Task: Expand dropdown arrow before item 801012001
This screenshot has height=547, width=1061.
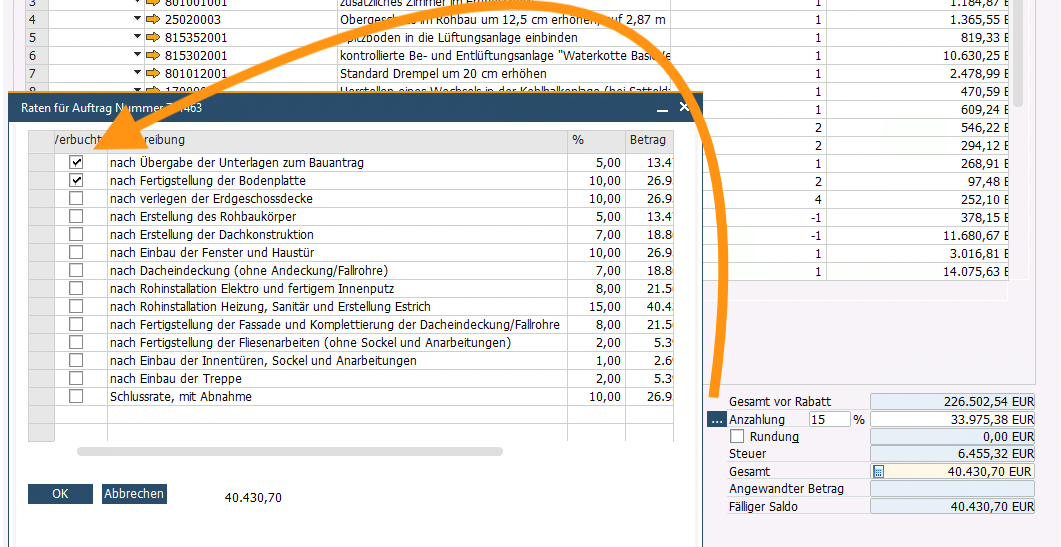Action: [x=138, y=74]
